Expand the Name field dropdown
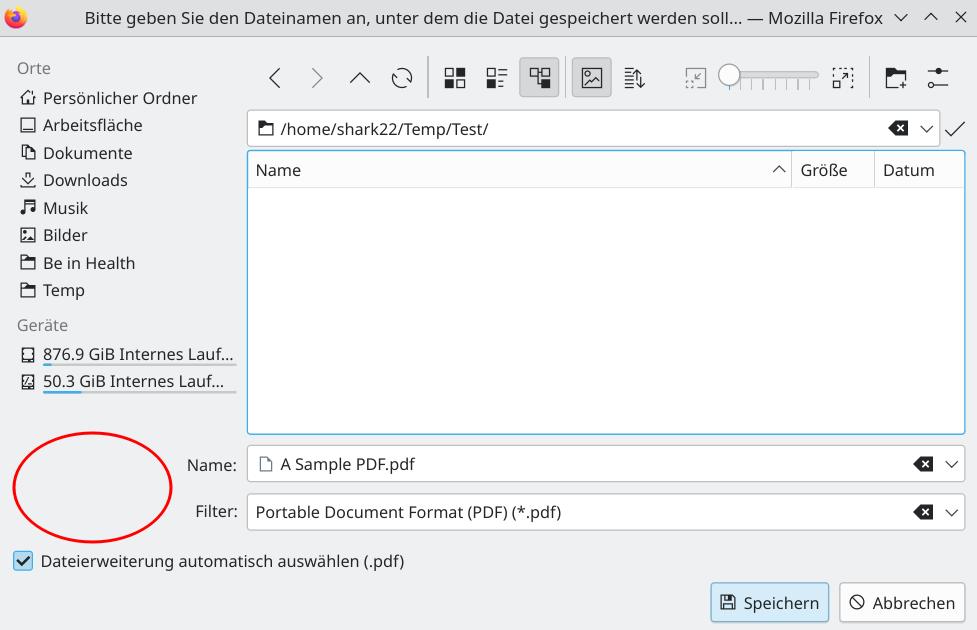Image resolution: width=977 pixels, height=630 pixels. pos(951,464)
